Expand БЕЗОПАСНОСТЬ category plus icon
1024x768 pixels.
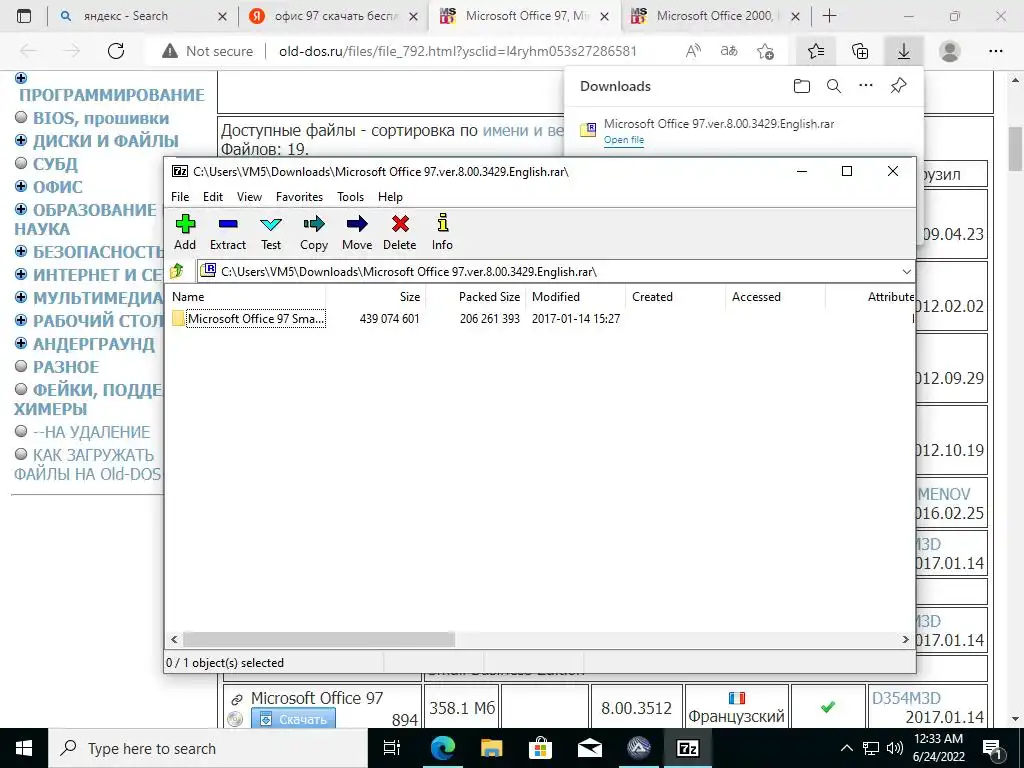[x=21, y=251]
